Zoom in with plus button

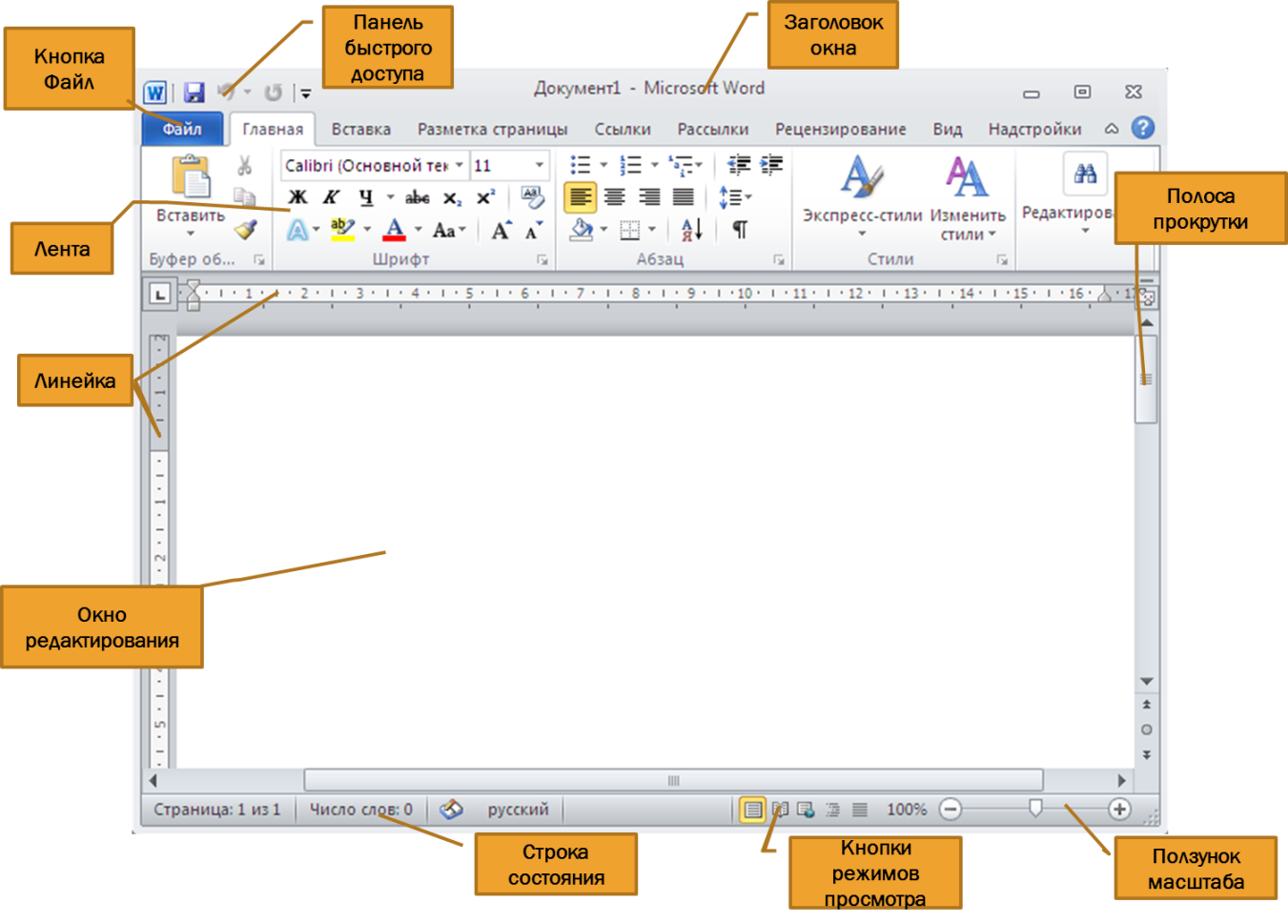[1119, 810]
